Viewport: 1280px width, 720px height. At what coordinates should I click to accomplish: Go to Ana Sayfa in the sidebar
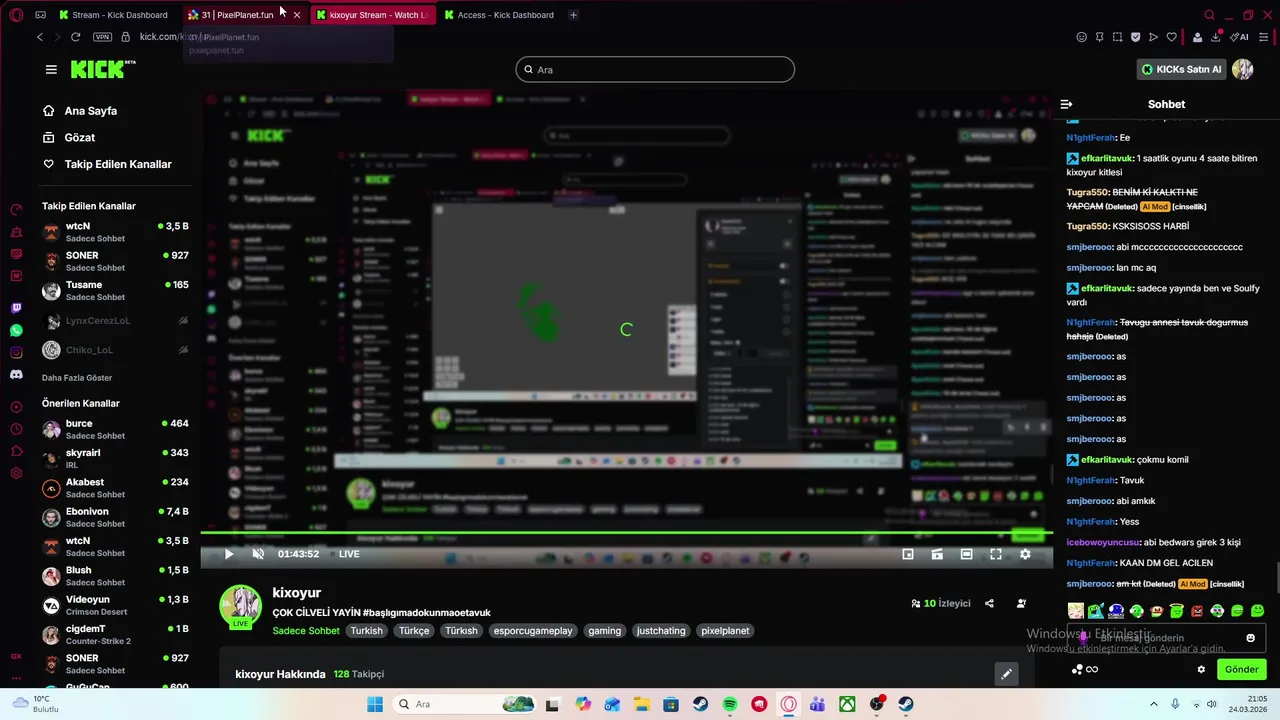coord(91,111)
